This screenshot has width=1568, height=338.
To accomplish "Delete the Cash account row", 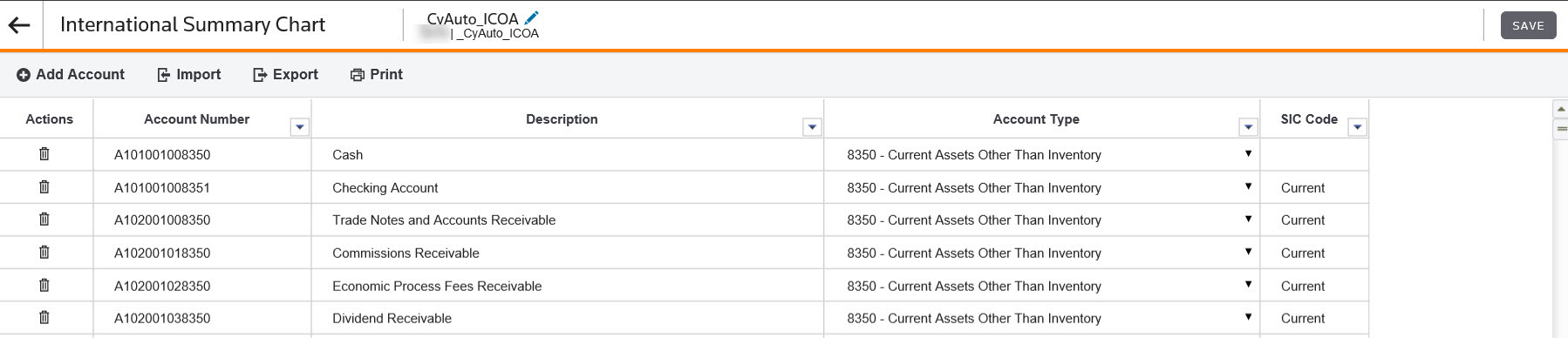I will click(44, 154).
